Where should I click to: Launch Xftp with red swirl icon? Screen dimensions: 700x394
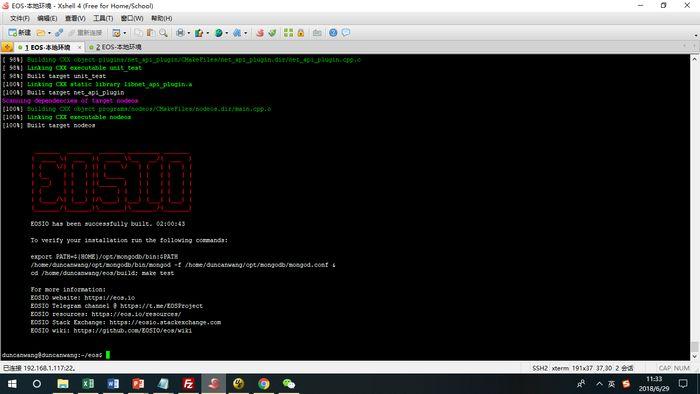(x=260, y=33)
